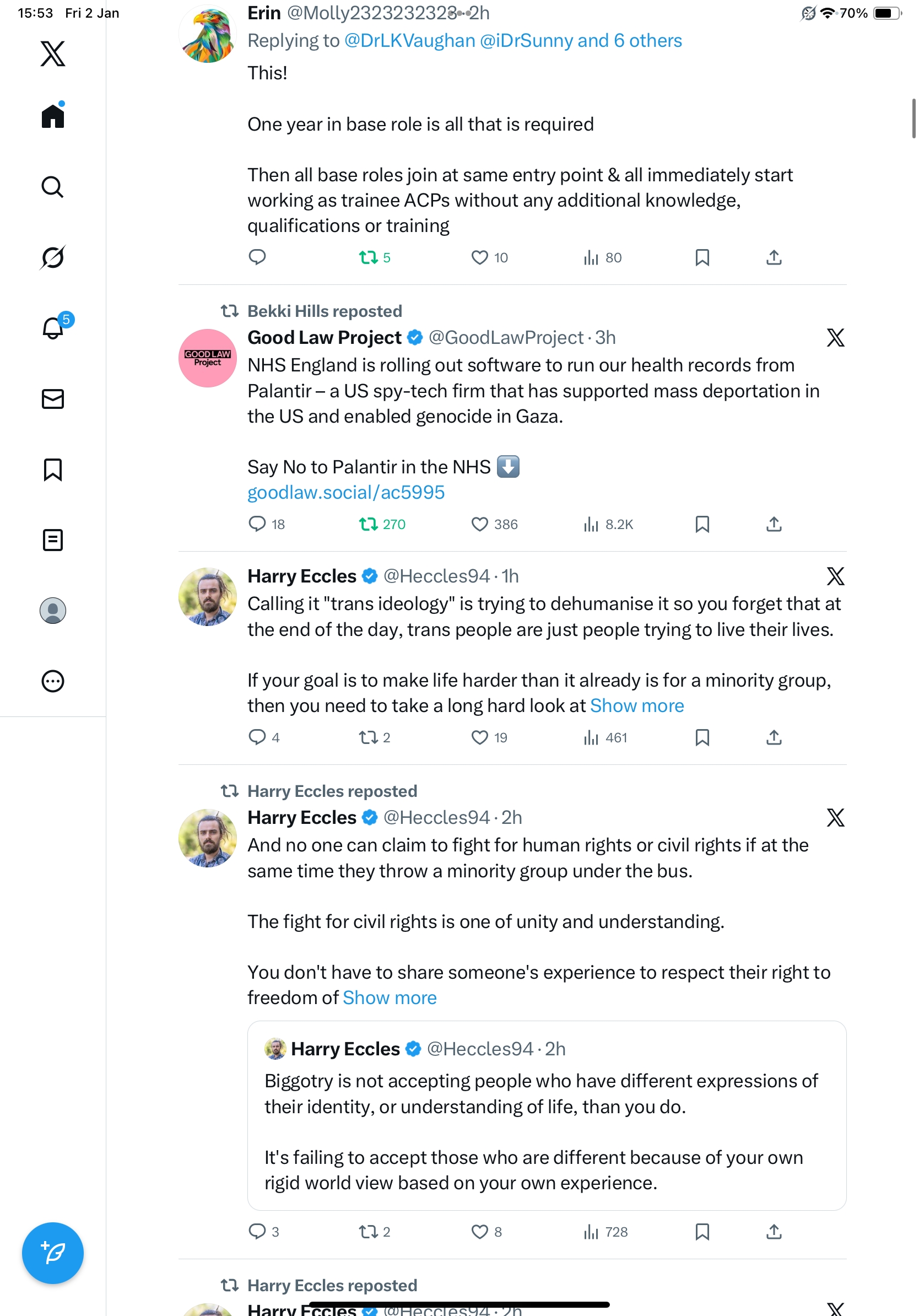Open the Grok icon in sidebar
The image size is (919, 1316).
click(x=53, y=257)
